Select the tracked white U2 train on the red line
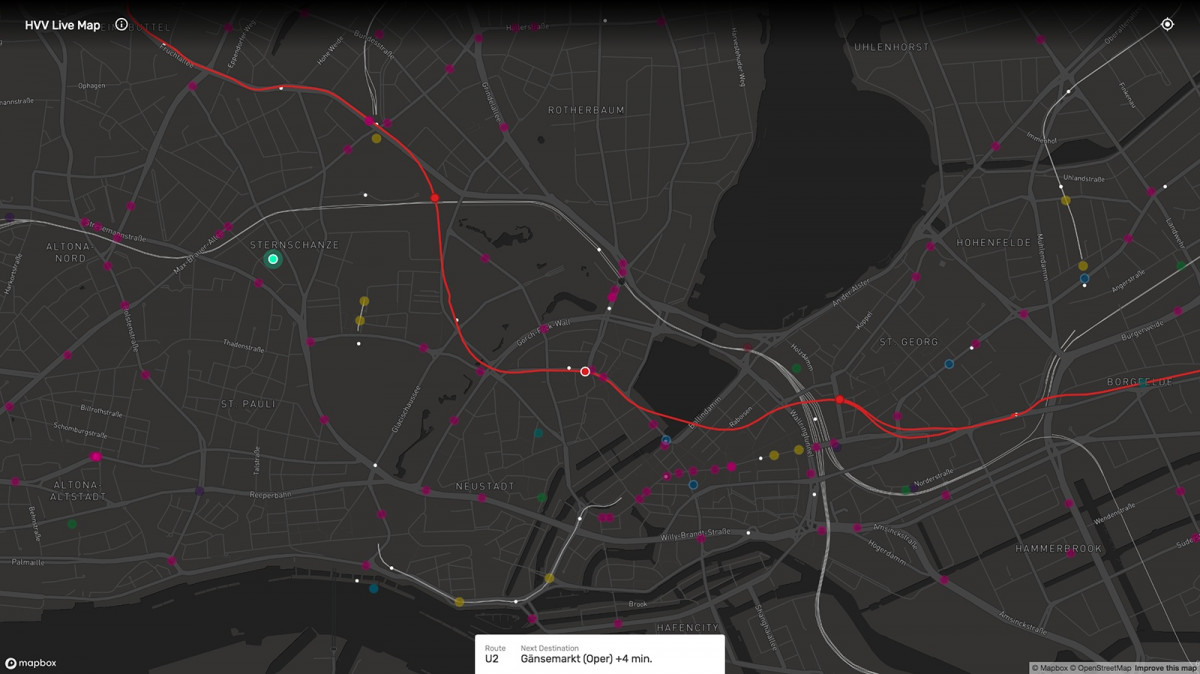Image resolution: width=1200 pixels, height=674 pixels. 584,370
